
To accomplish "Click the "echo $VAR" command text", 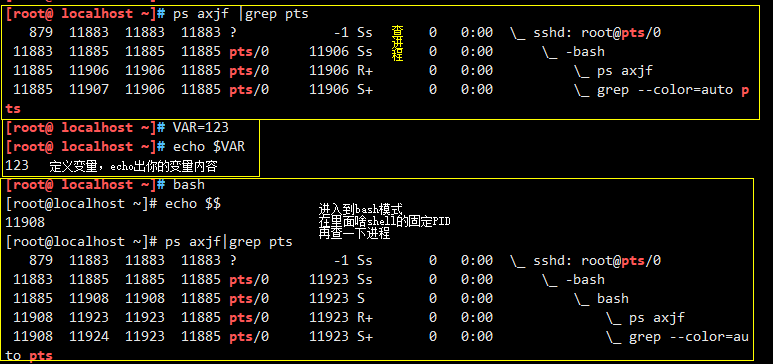I will point(209,146).
